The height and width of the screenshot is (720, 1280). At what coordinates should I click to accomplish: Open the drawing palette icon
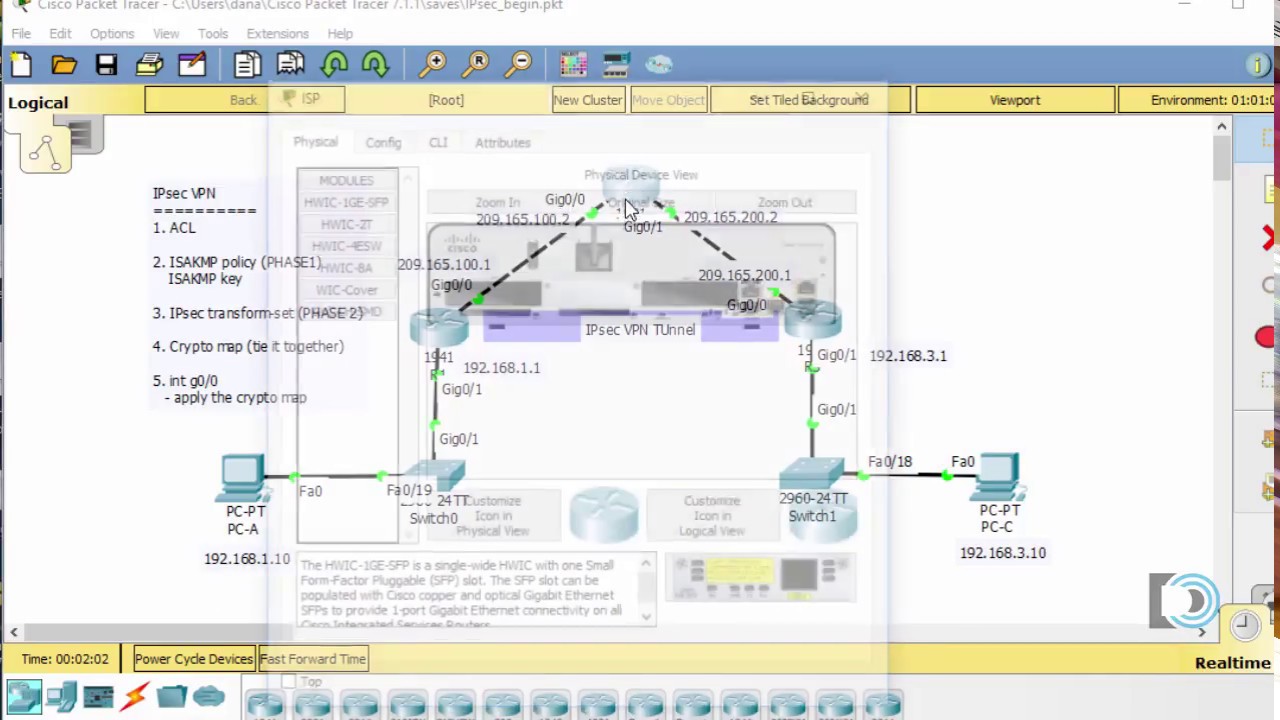tap(573, 65)
